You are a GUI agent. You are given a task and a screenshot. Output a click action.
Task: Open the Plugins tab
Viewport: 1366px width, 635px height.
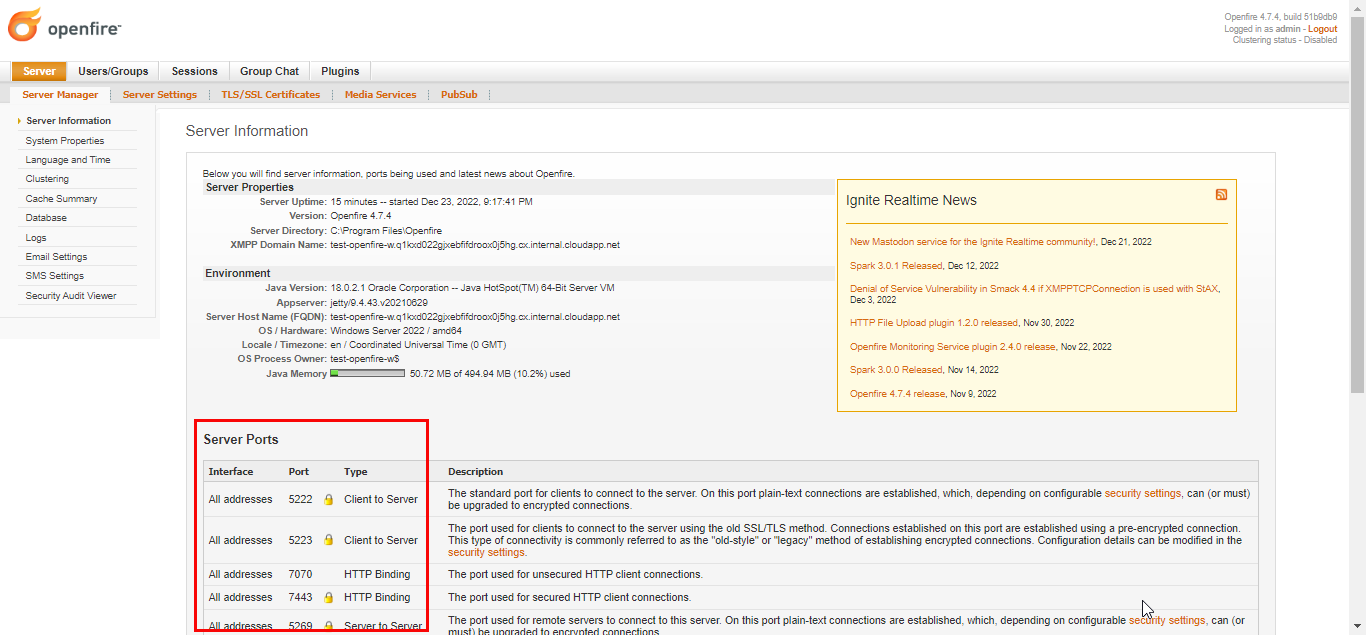tap(340, 71)
